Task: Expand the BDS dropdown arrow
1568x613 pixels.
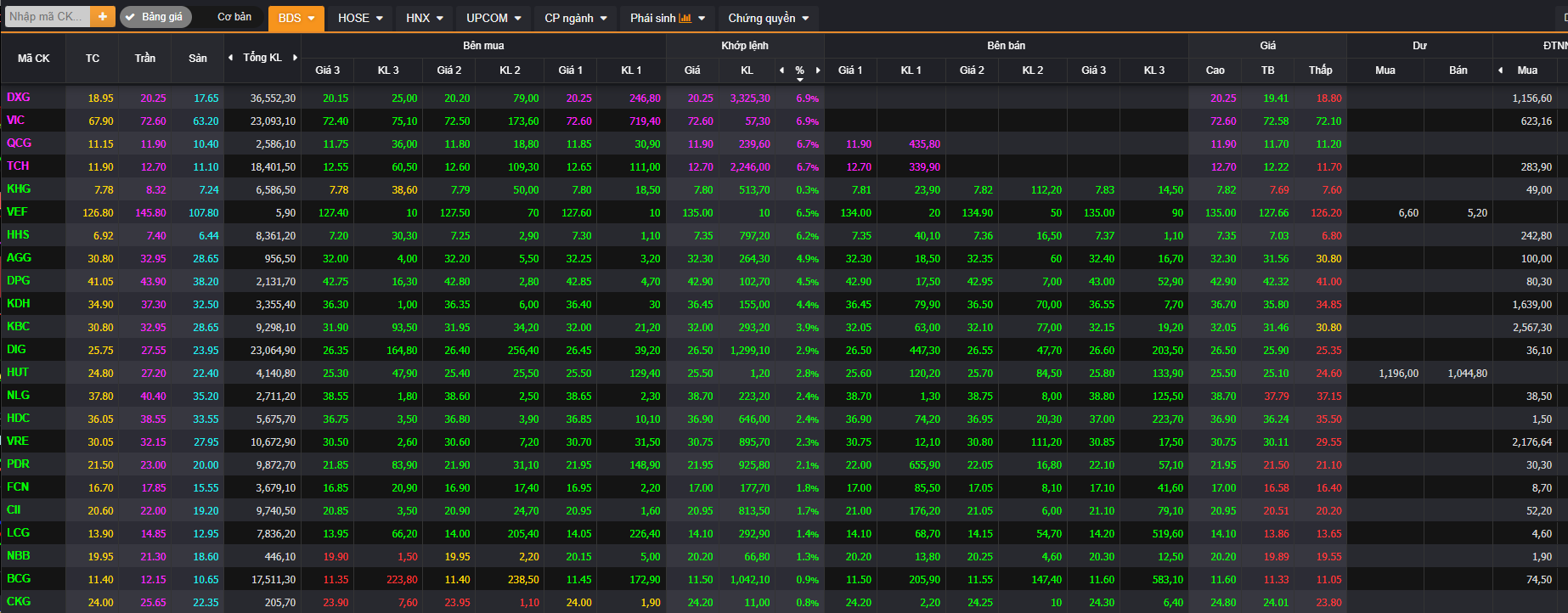Action: pos(312,18)
